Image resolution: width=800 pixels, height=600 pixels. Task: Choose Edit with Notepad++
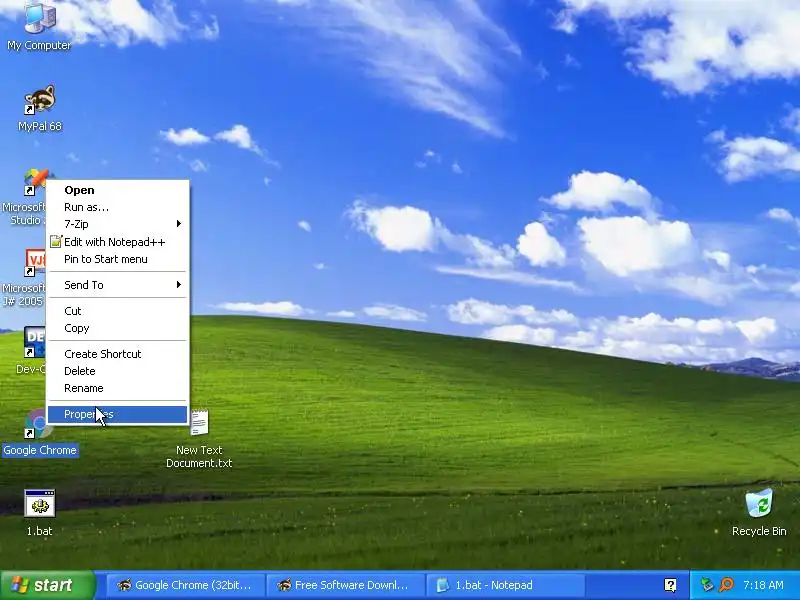118,242
